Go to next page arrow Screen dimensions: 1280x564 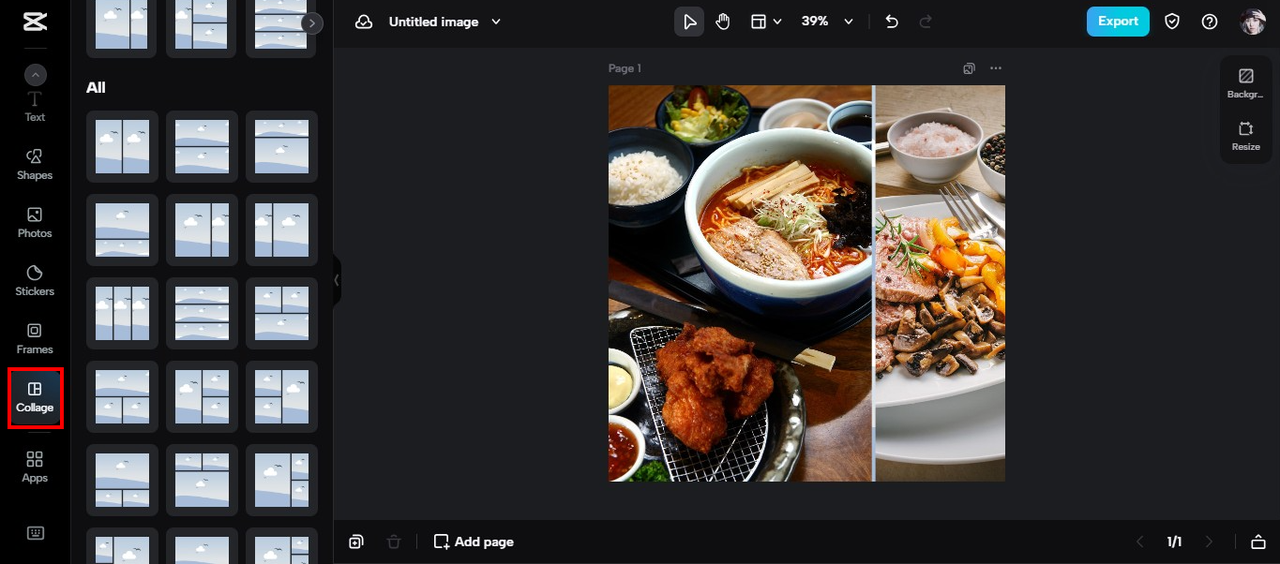1209,542
